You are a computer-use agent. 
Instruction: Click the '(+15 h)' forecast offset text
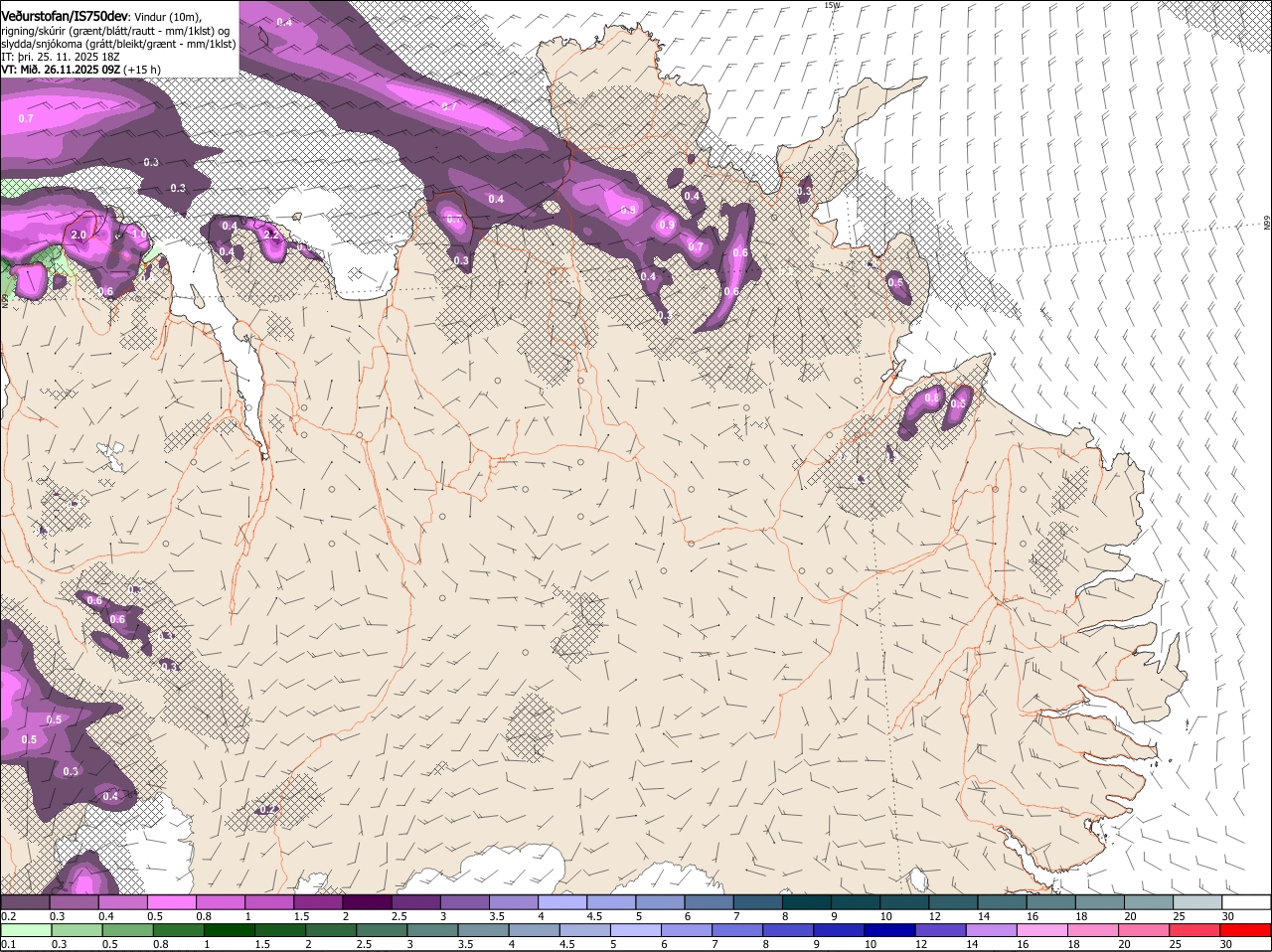(x=143, y=70)
